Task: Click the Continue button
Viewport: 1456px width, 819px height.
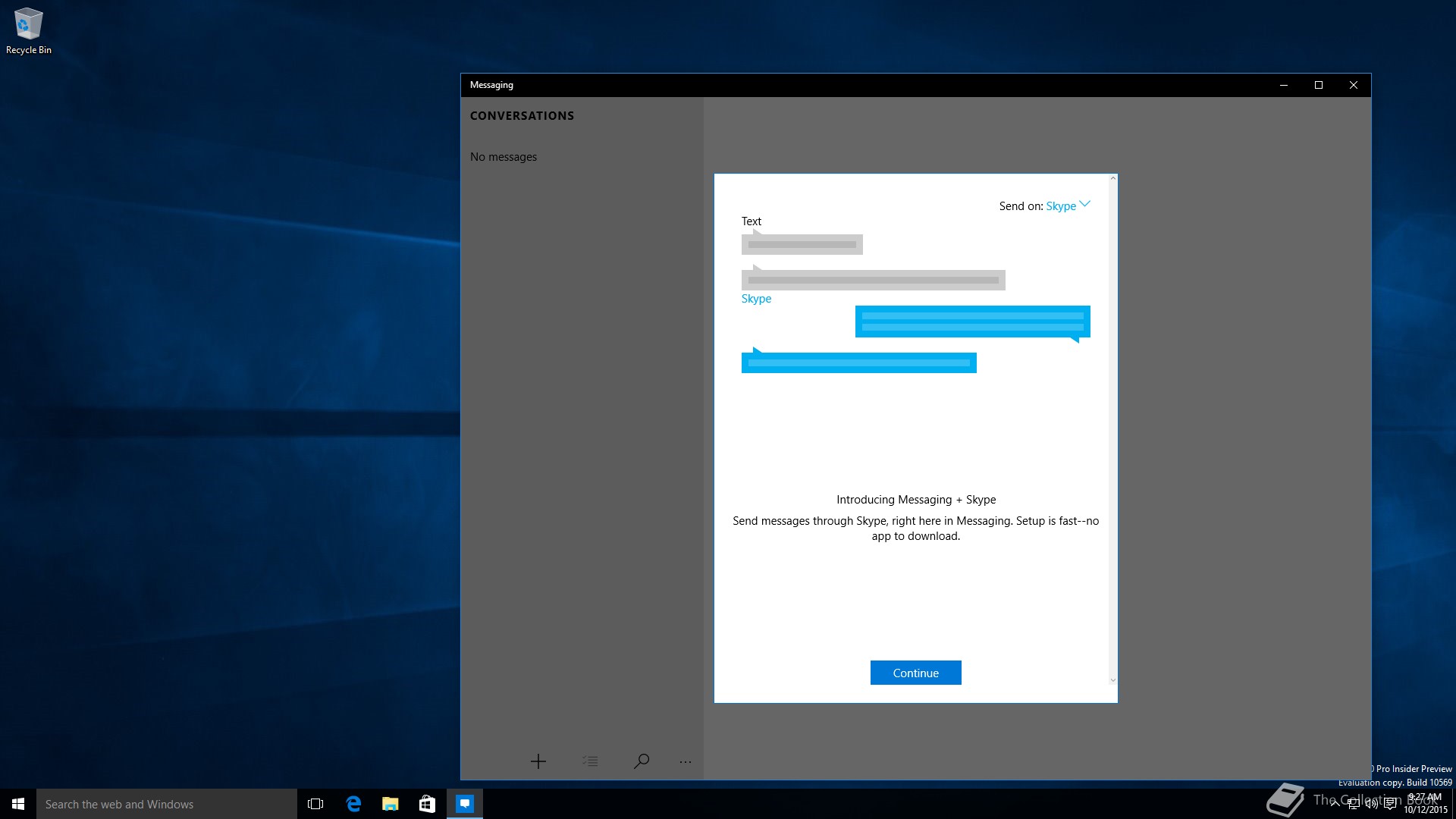Action: [x=915, y=673]
